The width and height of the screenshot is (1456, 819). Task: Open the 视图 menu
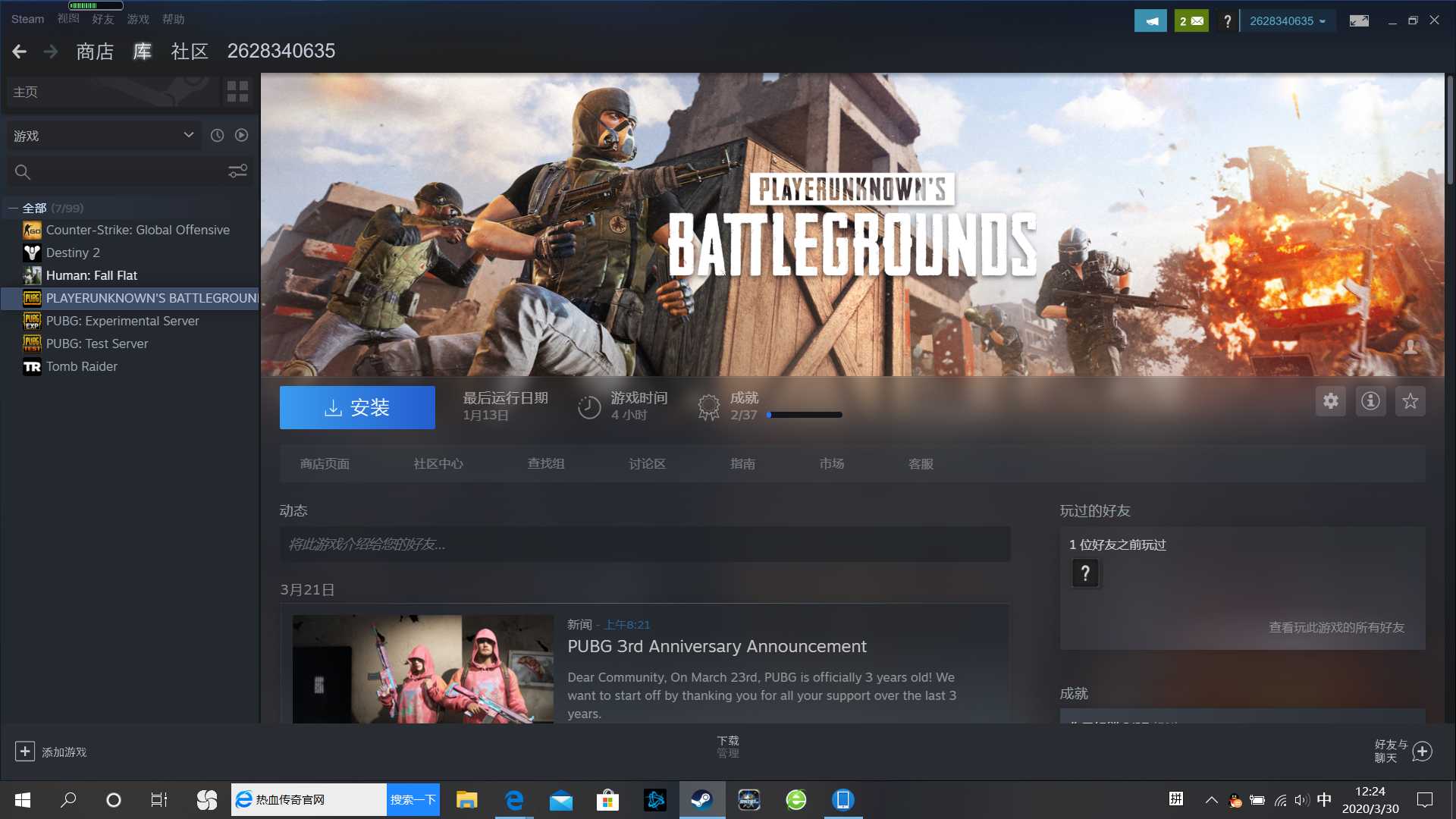[x=68, y=19]
